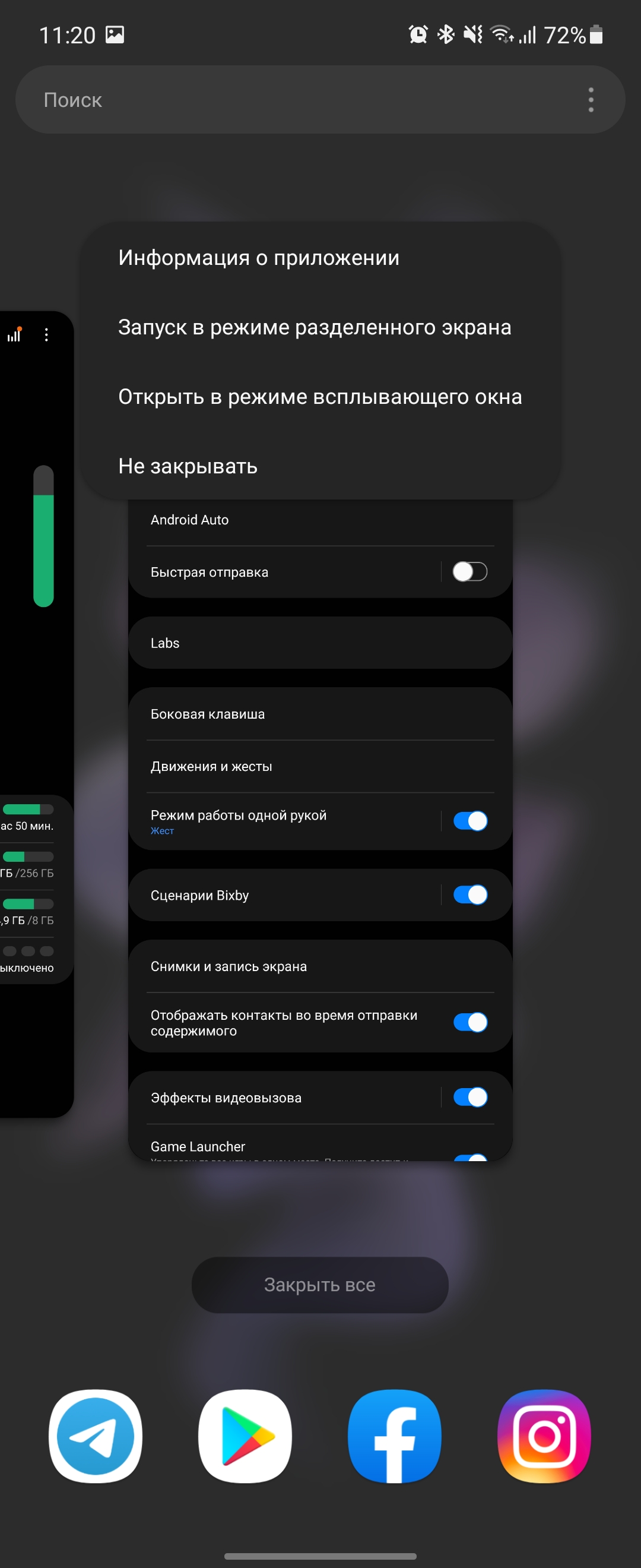Choose Запуск в режиме разделенного экрана
641x1568 pixels.
pos(315,327)
